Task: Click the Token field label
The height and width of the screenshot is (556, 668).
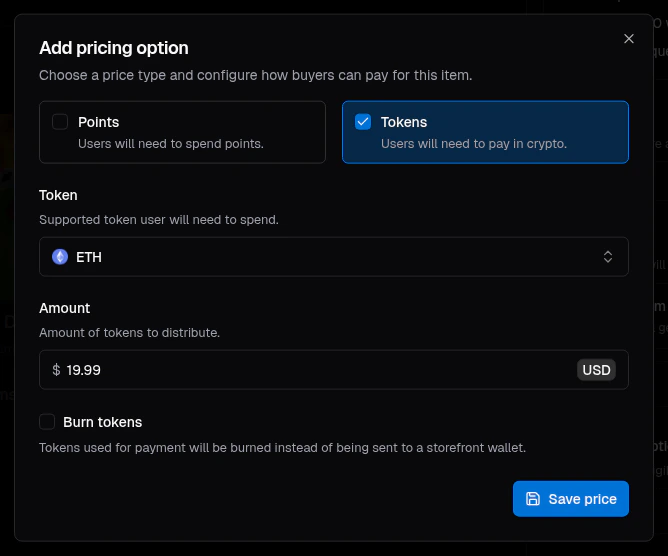Action: (58, 195)
